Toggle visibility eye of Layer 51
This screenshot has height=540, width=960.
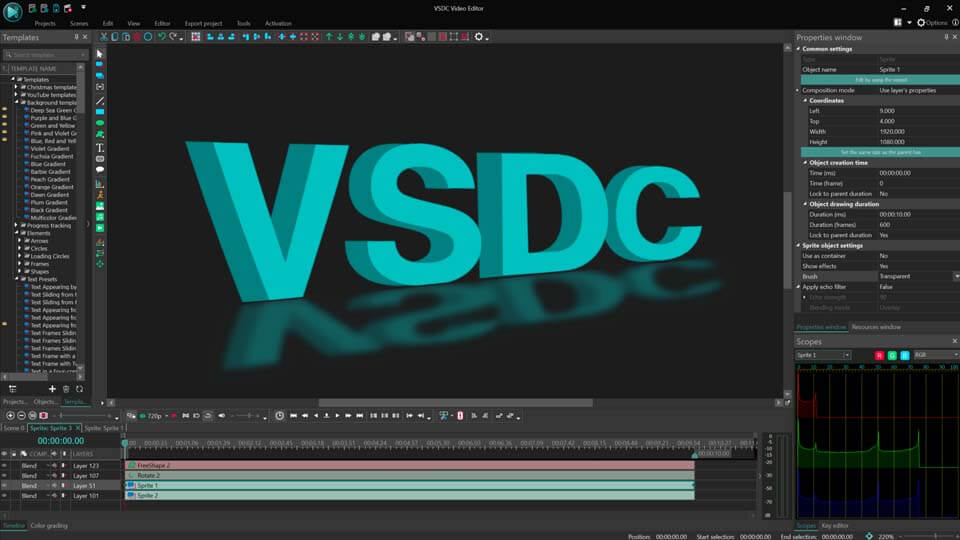(x=4, y=486)
